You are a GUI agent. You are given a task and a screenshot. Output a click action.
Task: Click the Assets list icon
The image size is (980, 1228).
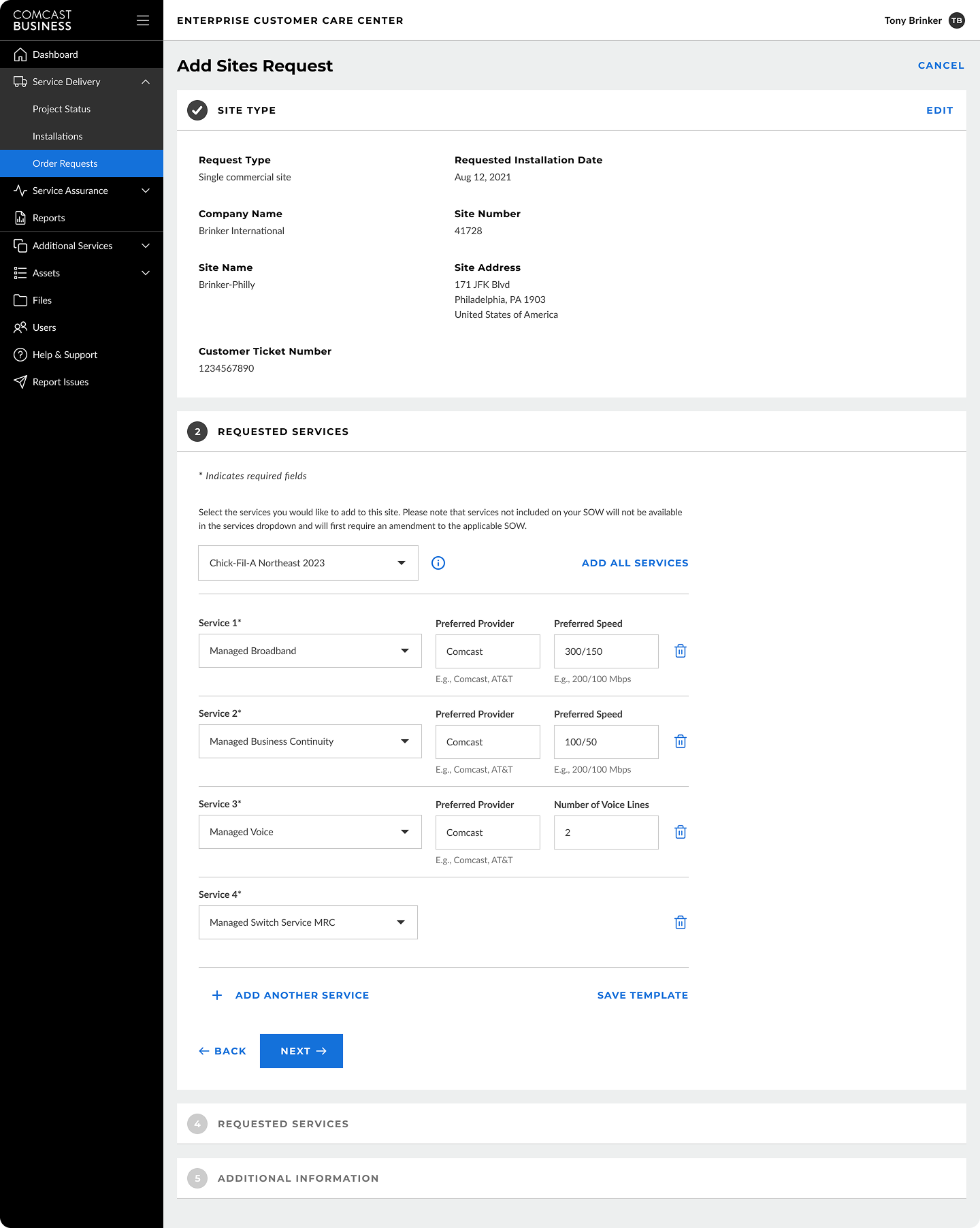(x=20, y=273)
